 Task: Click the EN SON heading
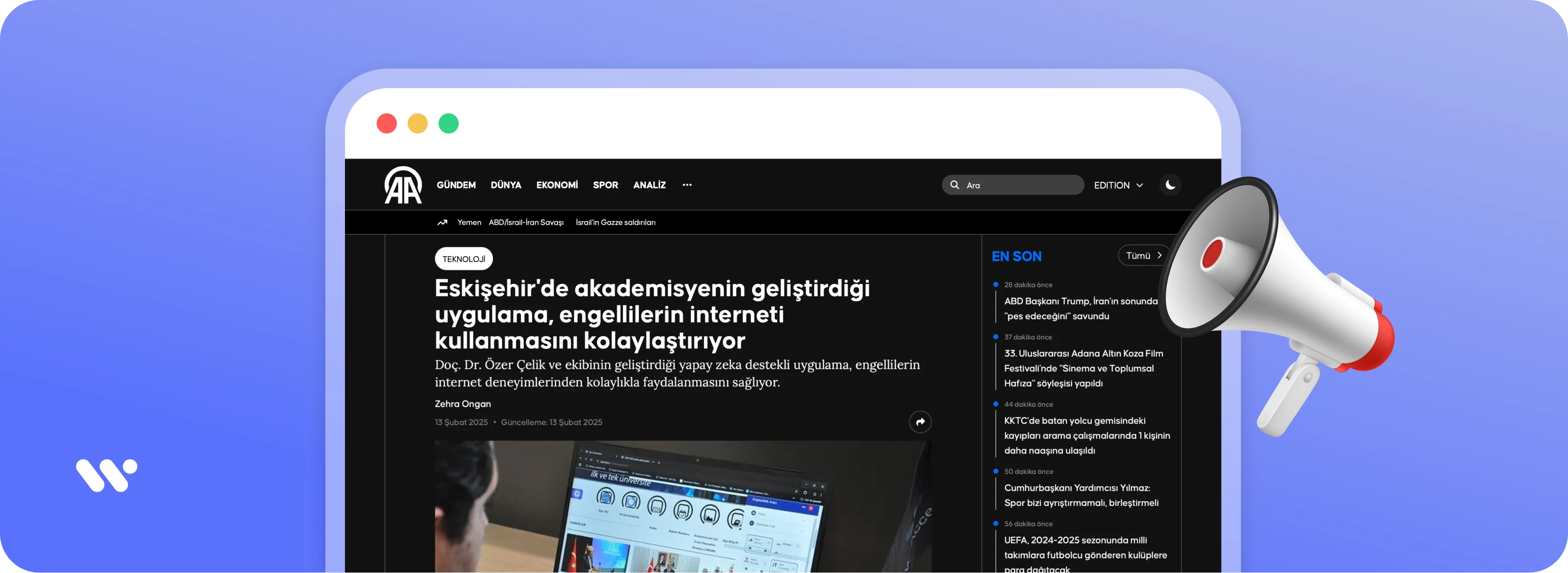coord(1017,256)
